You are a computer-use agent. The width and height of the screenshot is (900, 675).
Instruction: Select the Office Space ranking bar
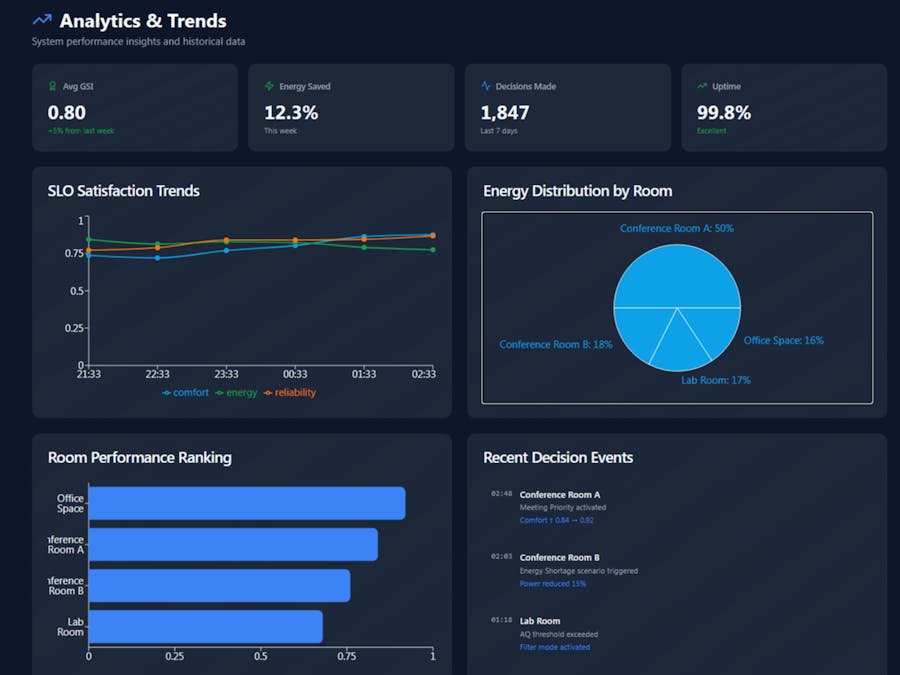click(247, 503)
